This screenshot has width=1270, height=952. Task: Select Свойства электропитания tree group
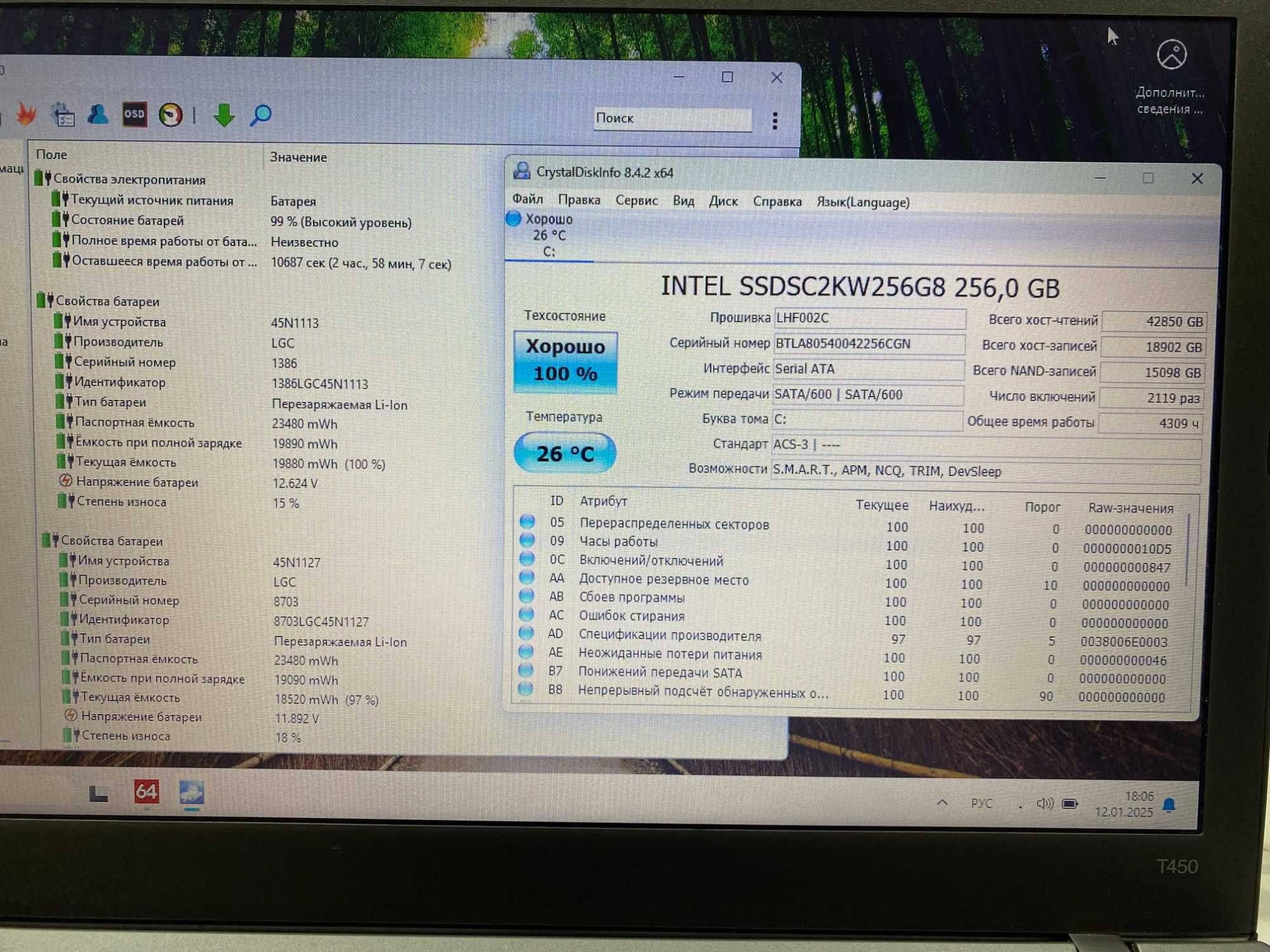coord(121,179)
